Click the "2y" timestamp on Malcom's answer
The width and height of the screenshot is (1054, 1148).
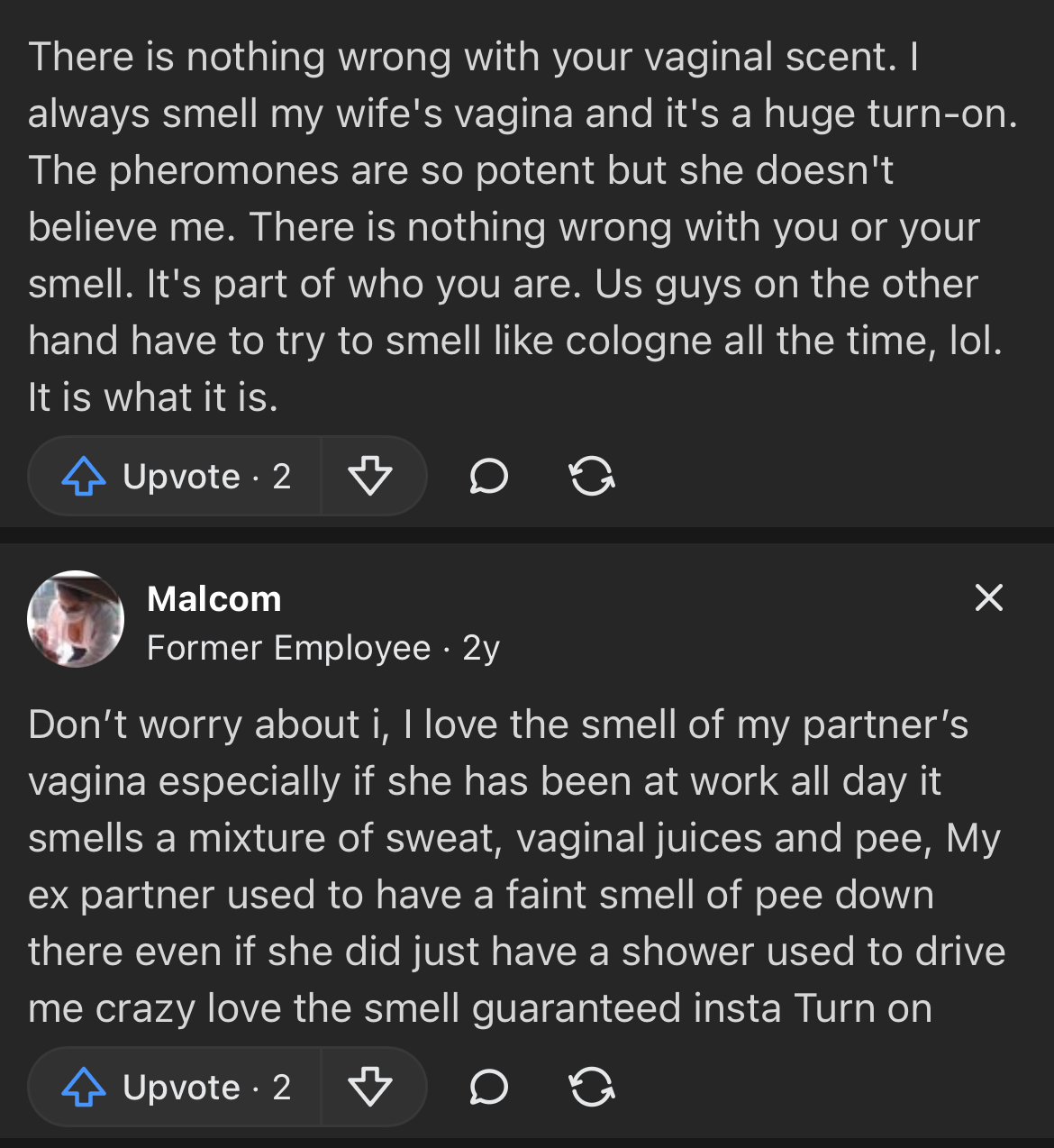[x=481, y=648]
